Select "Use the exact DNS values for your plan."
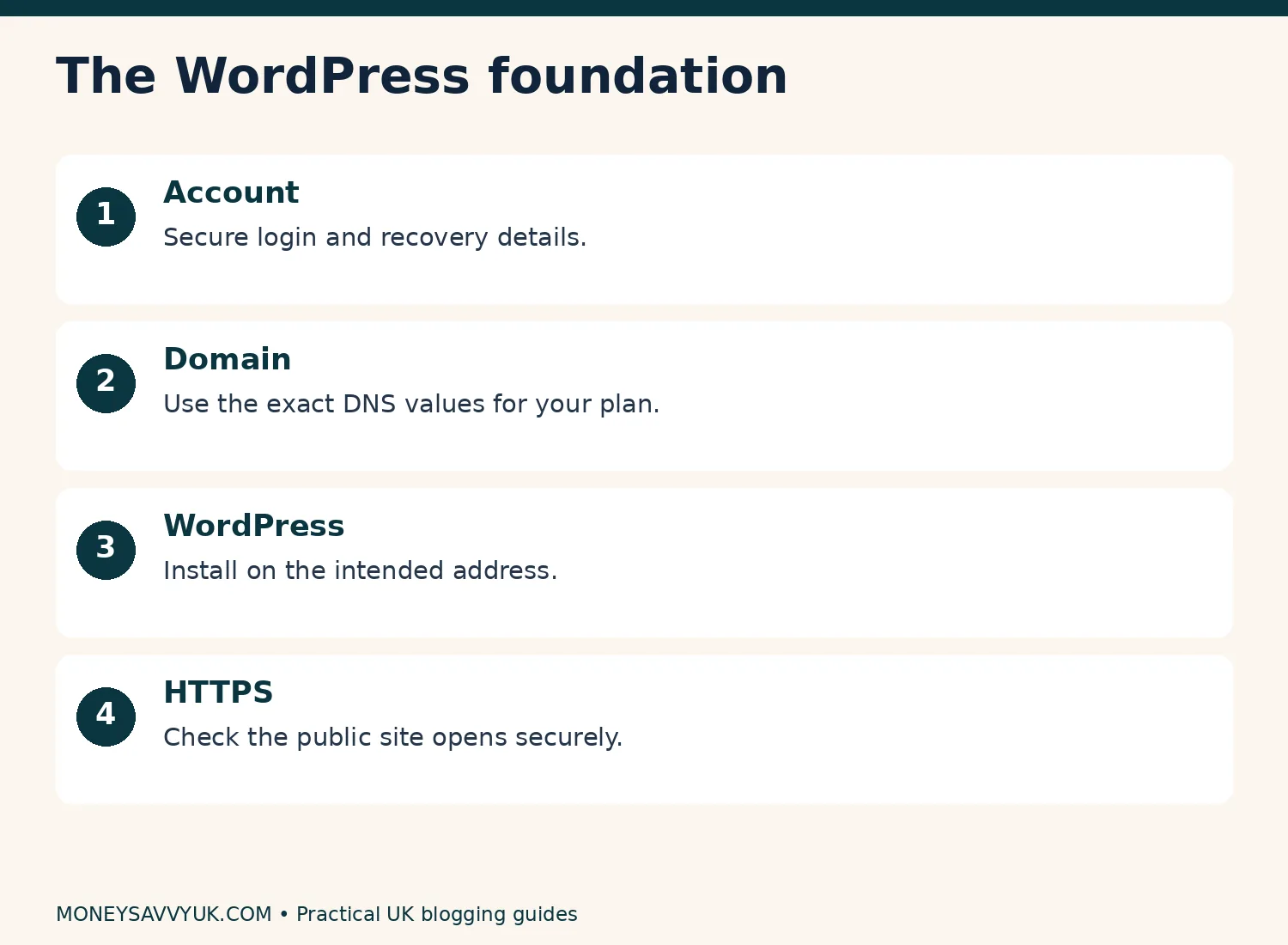Viewport: 1288px width, 945px height. click(x=411, y=404)
